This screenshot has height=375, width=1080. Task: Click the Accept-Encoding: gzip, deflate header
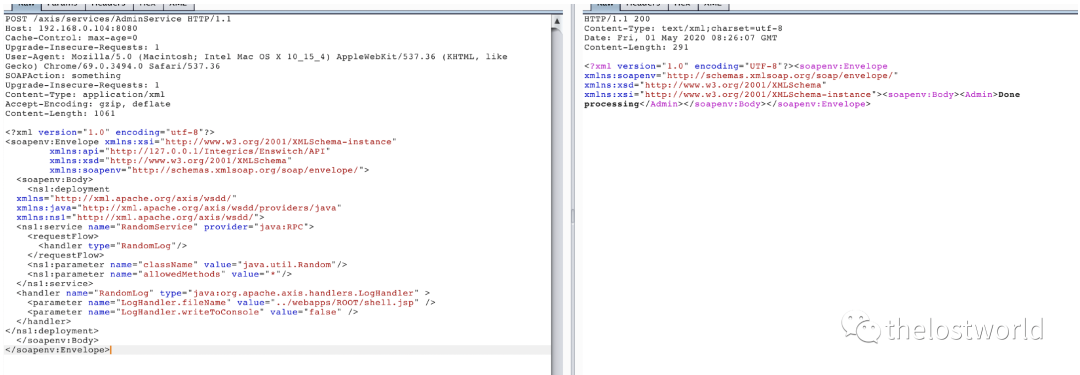click(87, 104)
